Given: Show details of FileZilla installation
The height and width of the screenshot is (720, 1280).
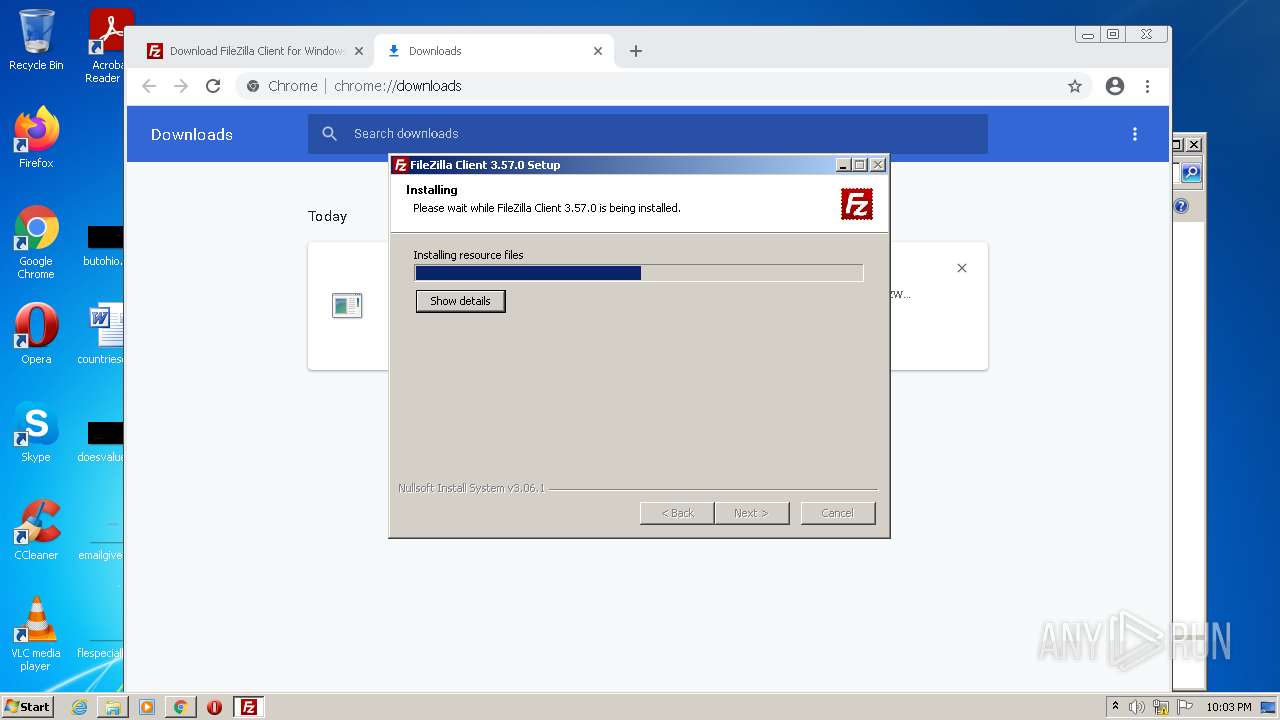Looking at the screenshot, I should tap(460, 301).
